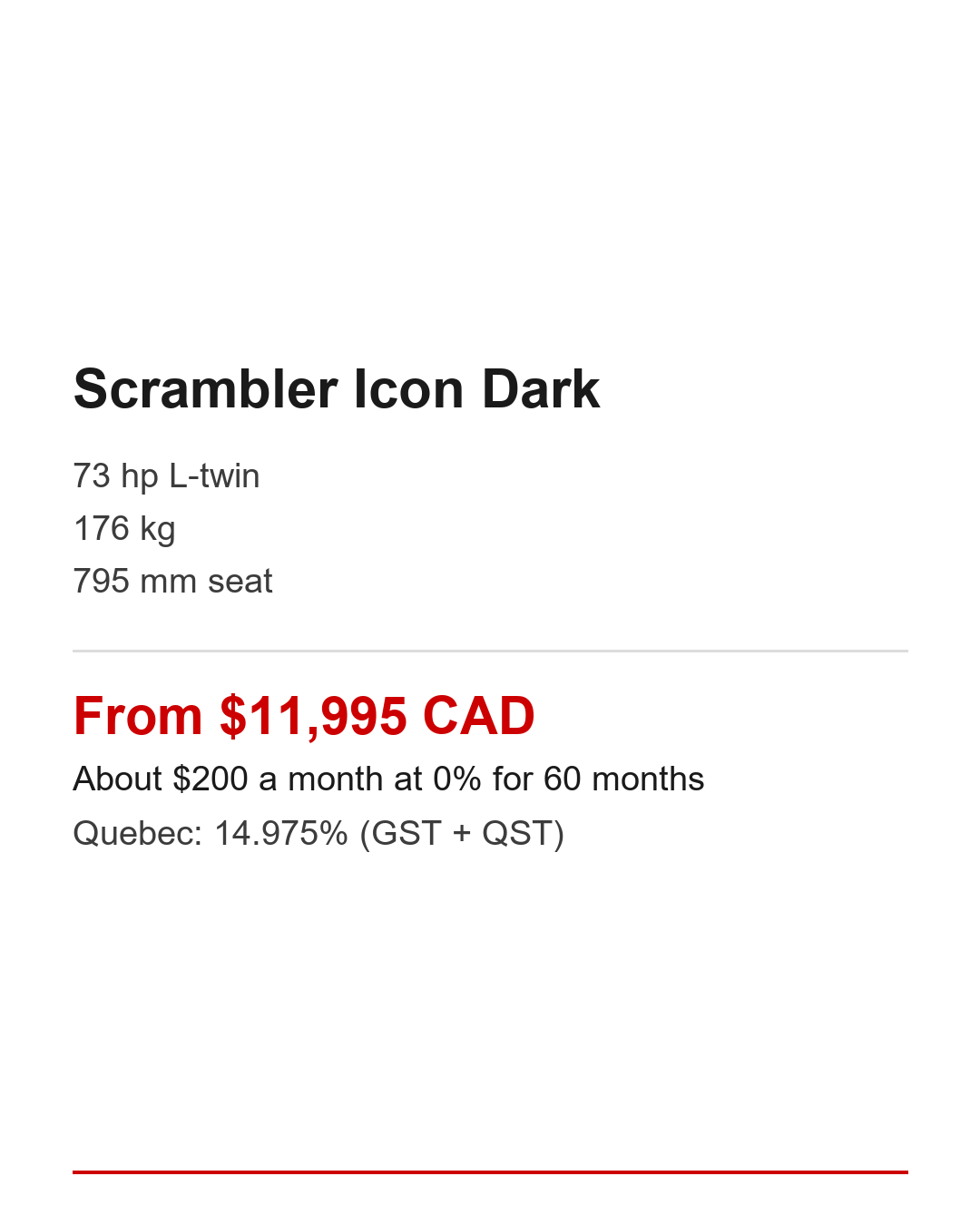Select the 795 mm seat height spec
The height and width of the screenshot is (1225, 980).
172,582
